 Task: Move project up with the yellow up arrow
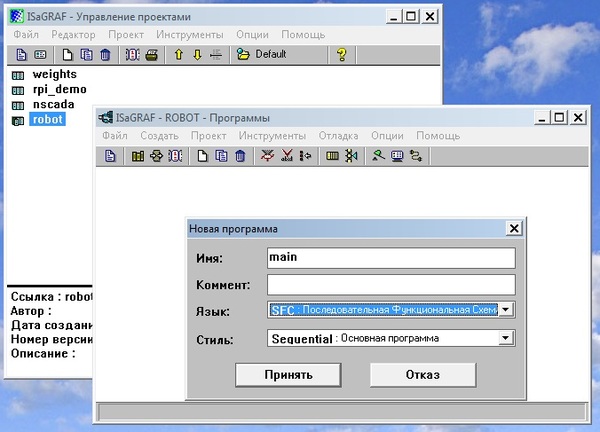click(x=178, y=55)
